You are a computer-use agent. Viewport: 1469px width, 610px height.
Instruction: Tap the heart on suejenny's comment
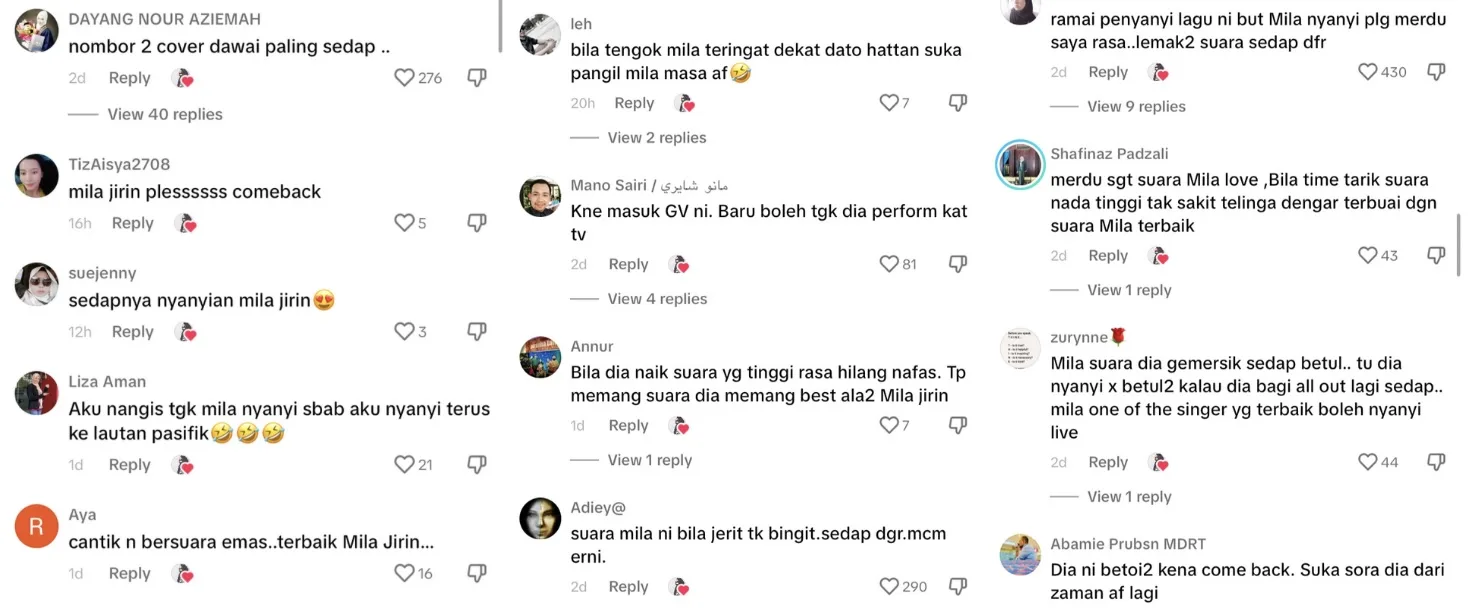pos(404,332)
